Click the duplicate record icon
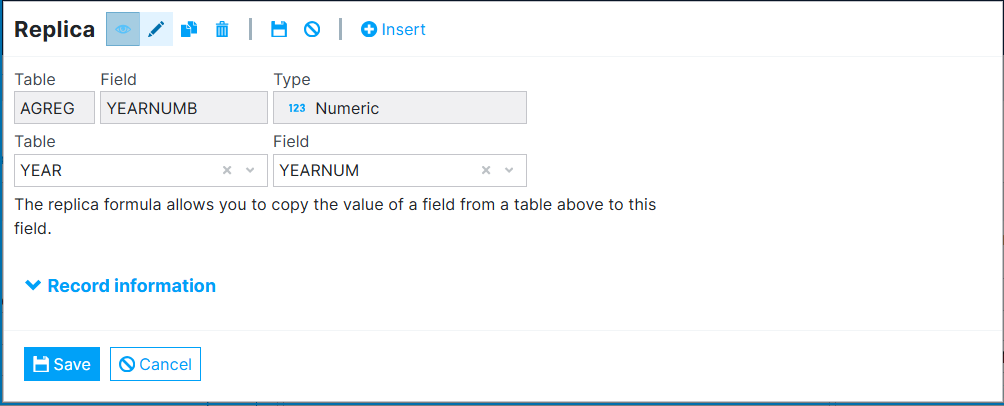Image resolution: width=1004 pixels, height=406 pixels. [x=189, y=29]
